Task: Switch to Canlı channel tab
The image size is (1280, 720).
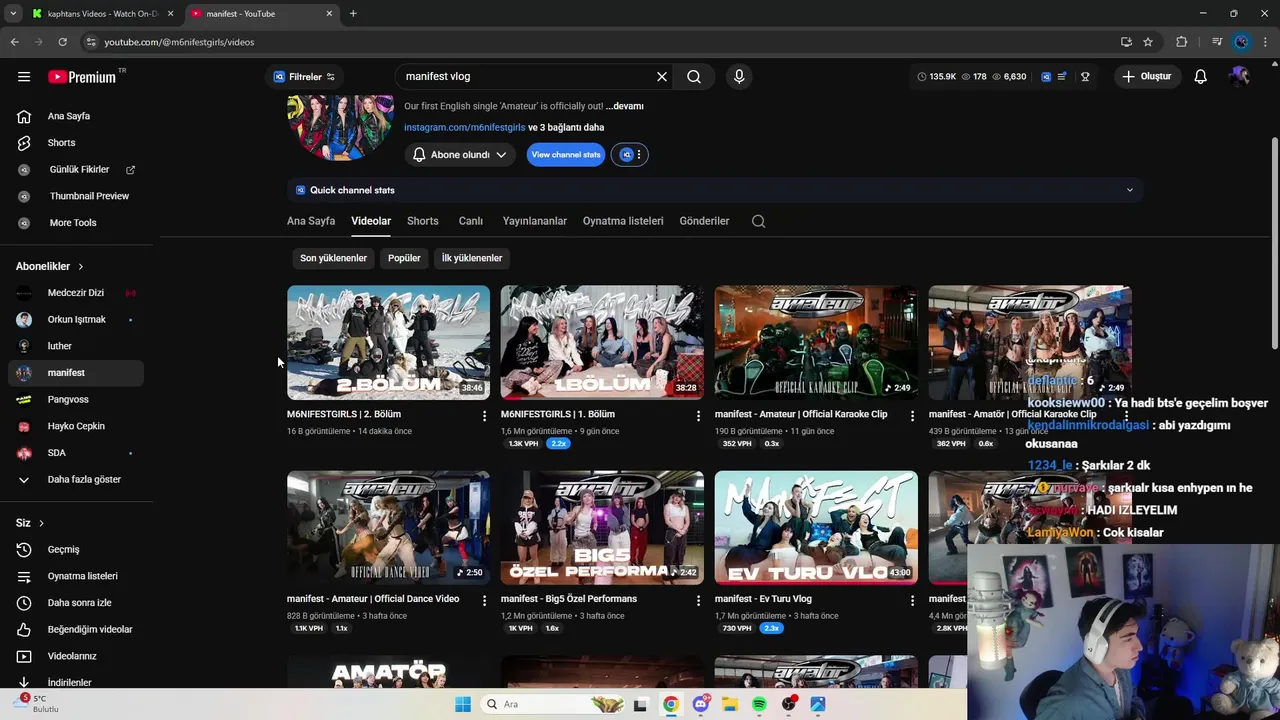Action: [x=470, y=221]
